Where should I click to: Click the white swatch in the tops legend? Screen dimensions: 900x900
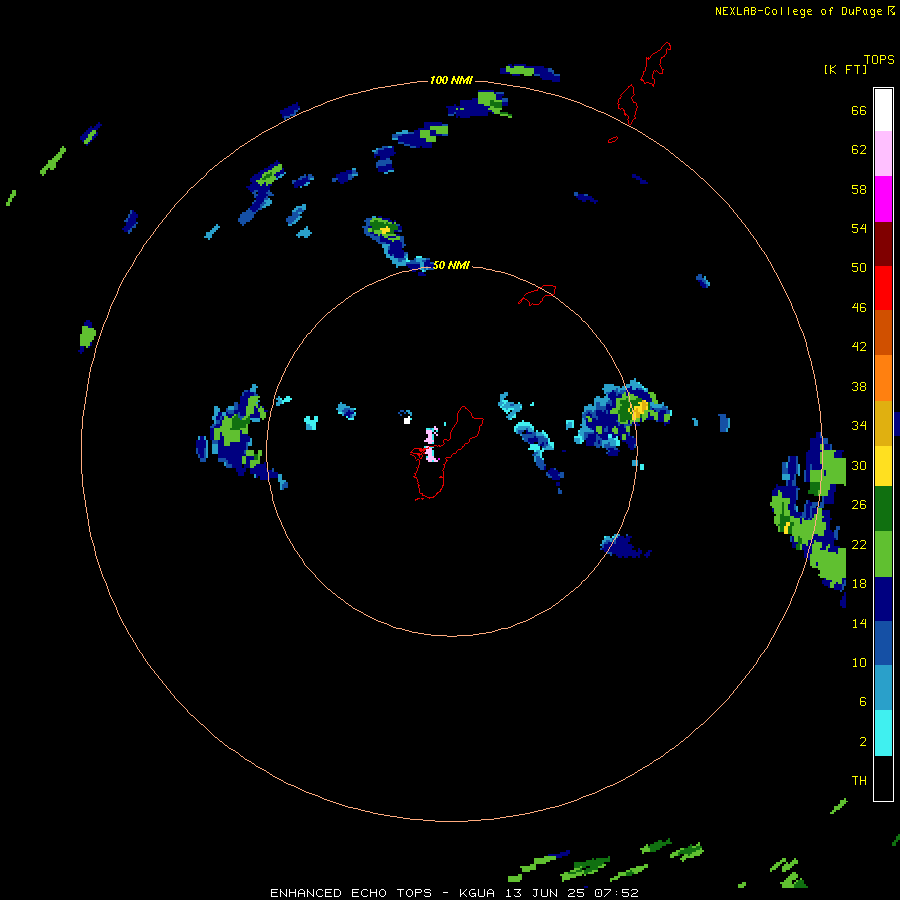(x=883, y=110)
